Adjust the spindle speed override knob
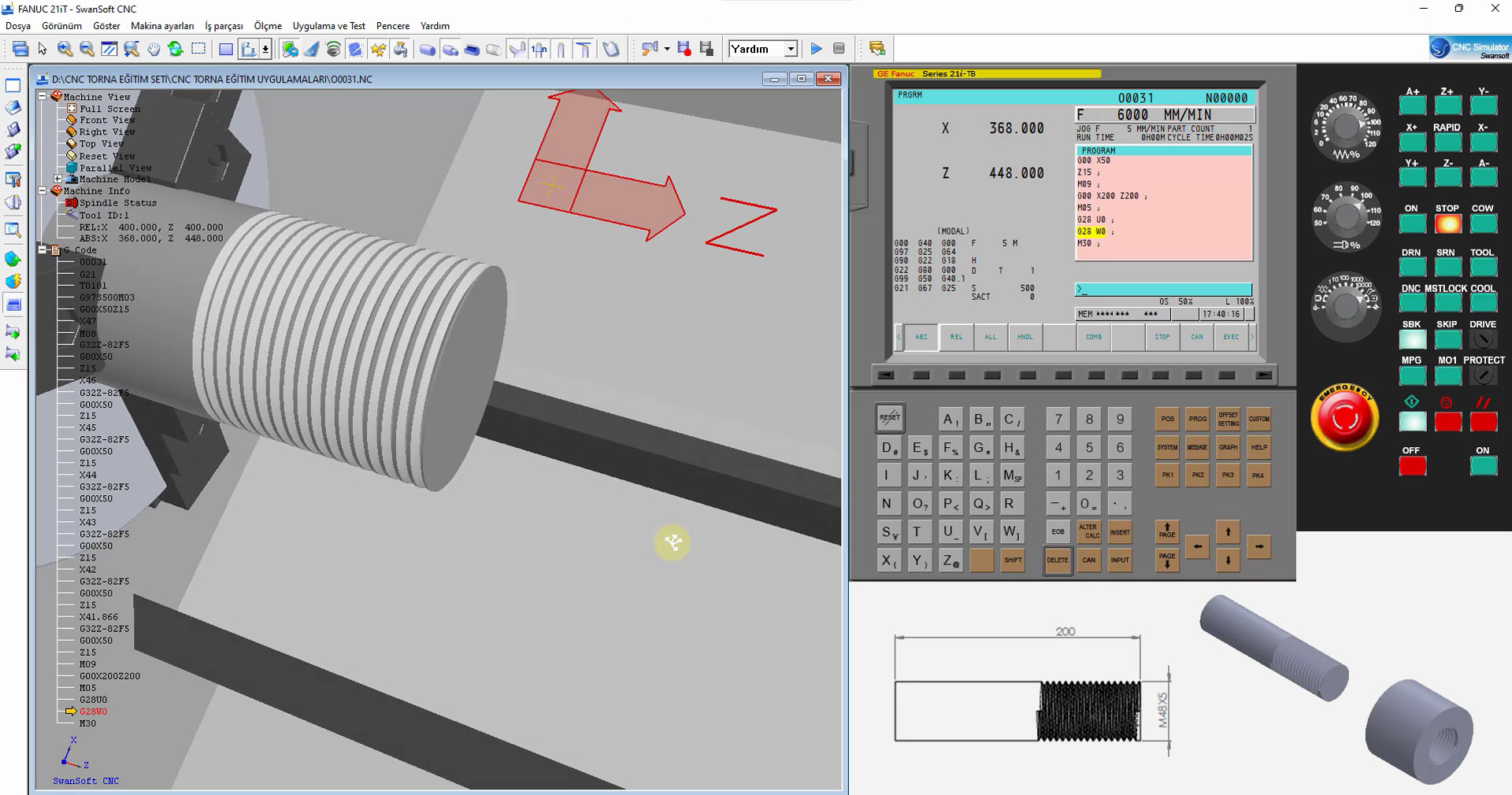 pyautogui.click(x=1347, y=216)
